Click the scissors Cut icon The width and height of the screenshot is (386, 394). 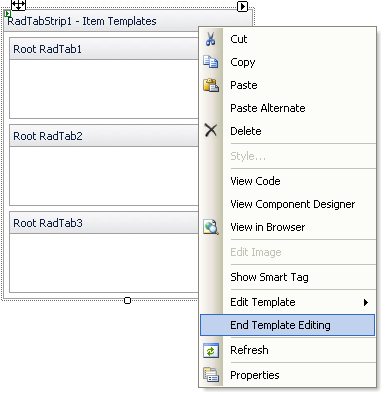pyautogui.click(x=211, y=39)
